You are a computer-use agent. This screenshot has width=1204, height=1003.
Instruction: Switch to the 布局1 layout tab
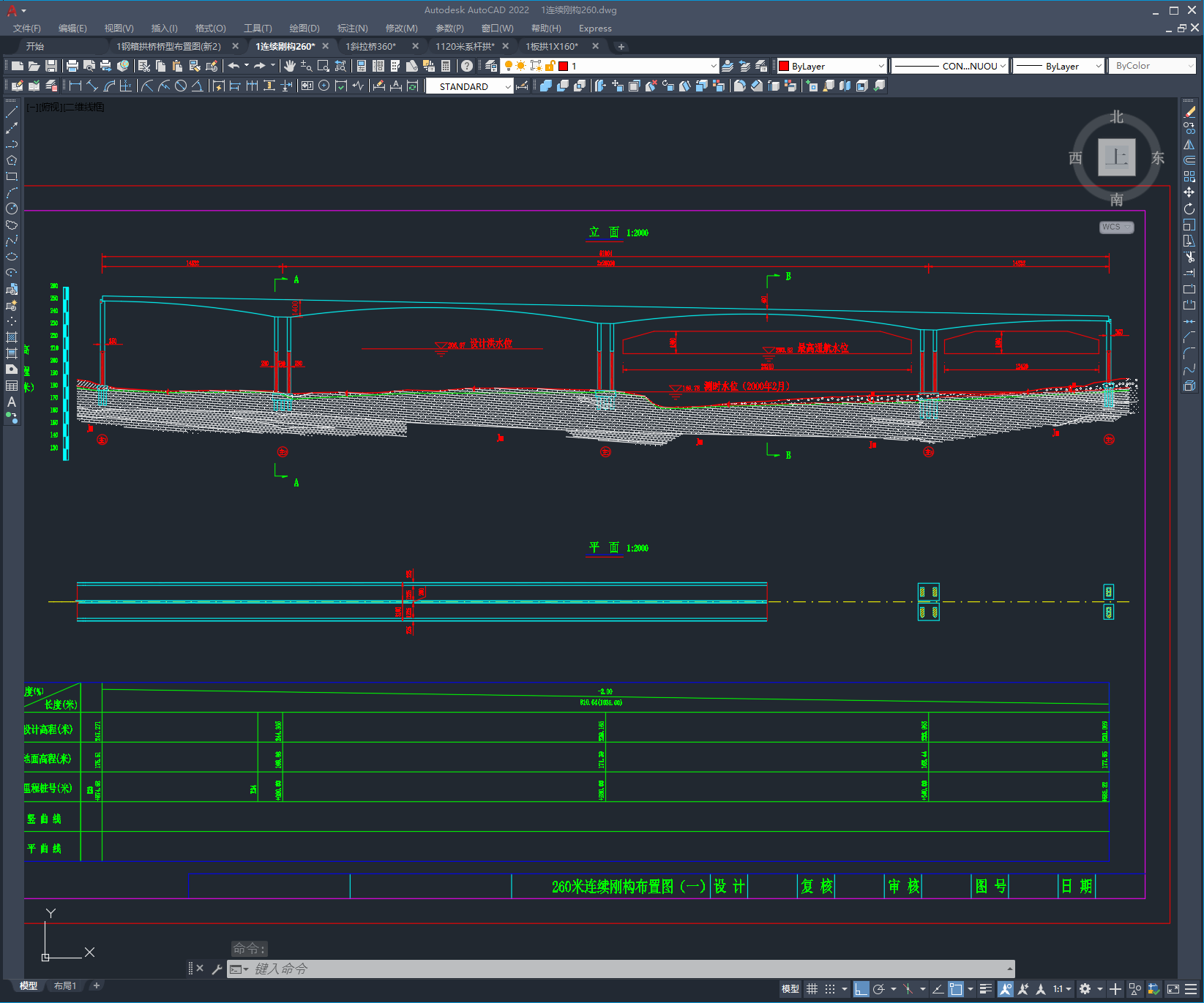[x=65, y=985]
